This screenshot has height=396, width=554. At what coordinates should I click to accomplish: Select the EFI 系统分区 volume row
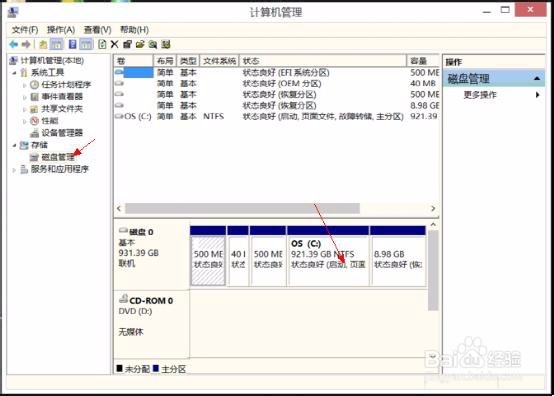[277, 72]
